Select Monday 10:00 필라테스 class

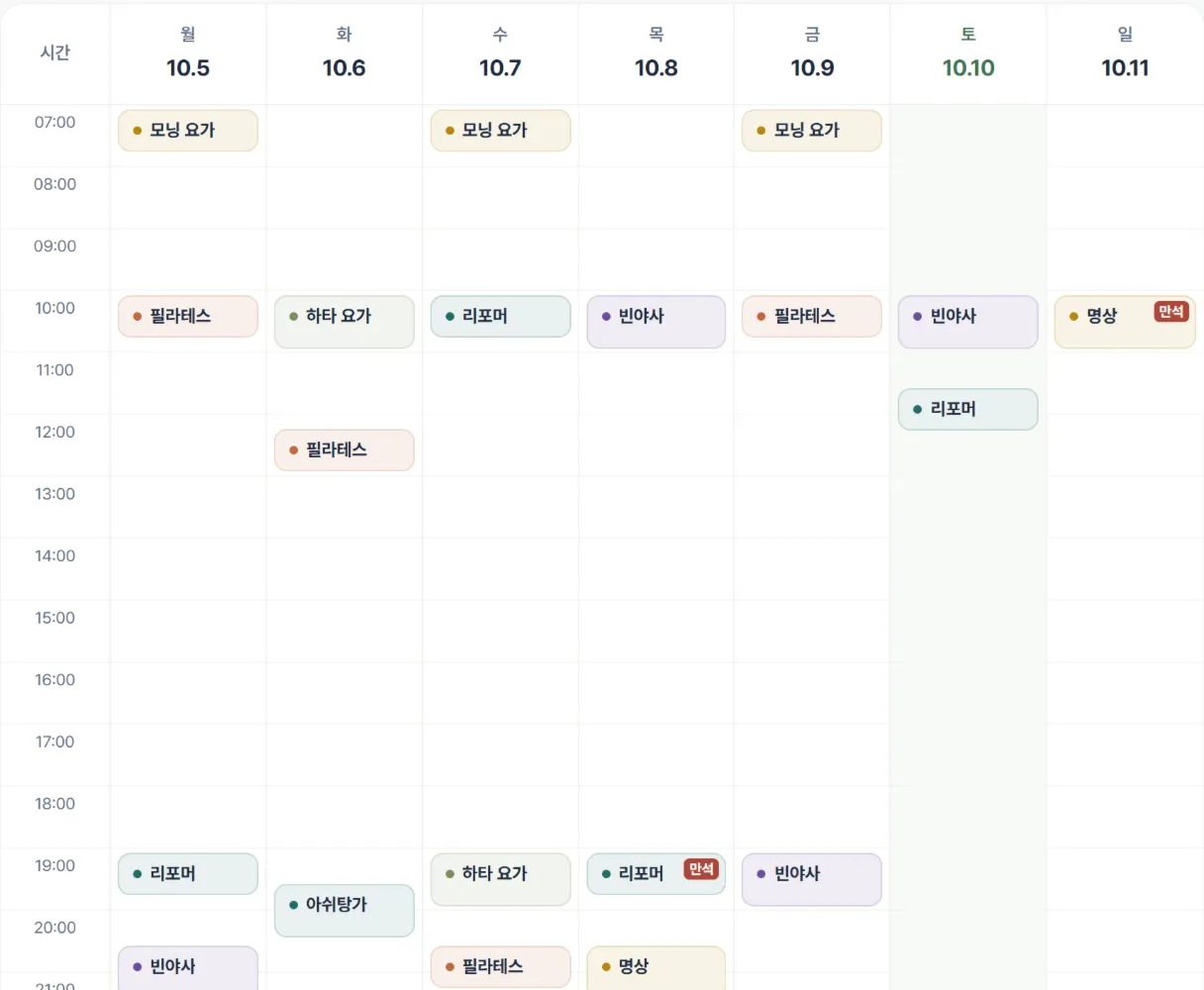coord(188,317)
